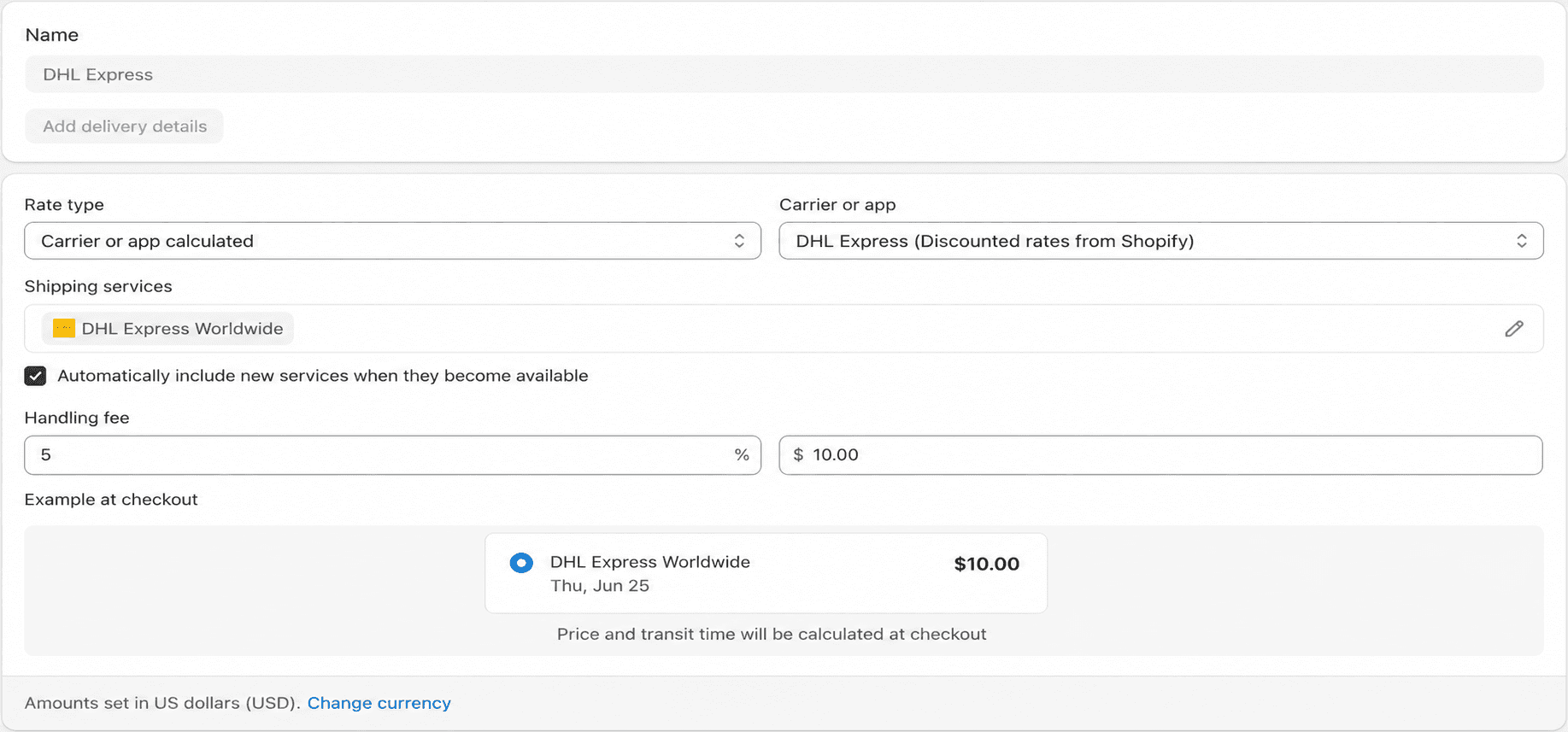Open the Carrier or app dropdown
Image resolution: width=1568 pixels, height=732 pixels.
1160,241
